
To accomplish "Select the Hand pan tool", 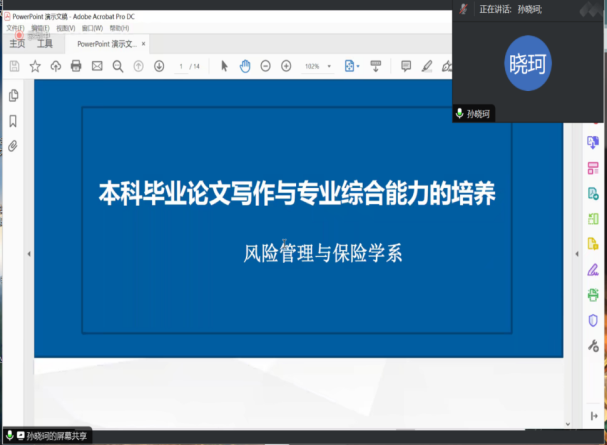I will (244, 66).
